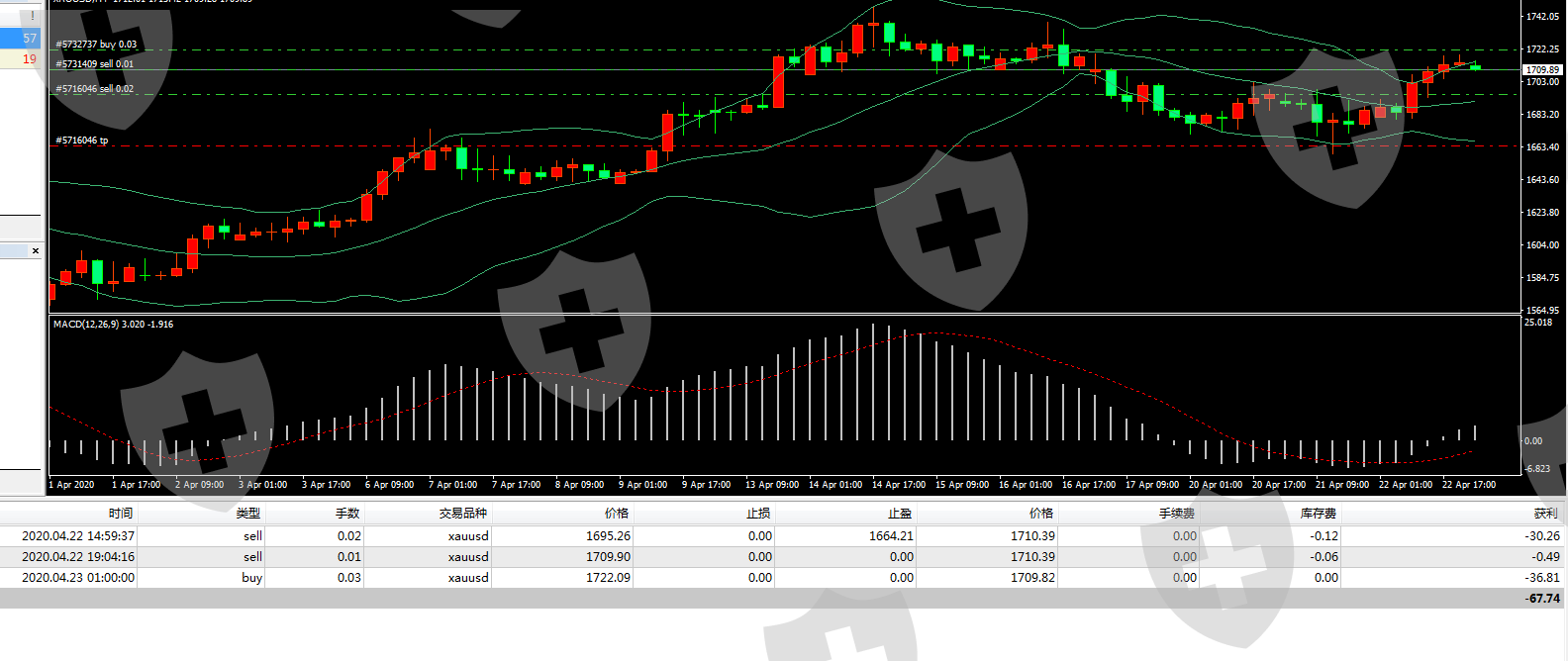Sort by 获利 profit column header
This screenshot has height=661, width=1568.
click(x=1545, y=514)
